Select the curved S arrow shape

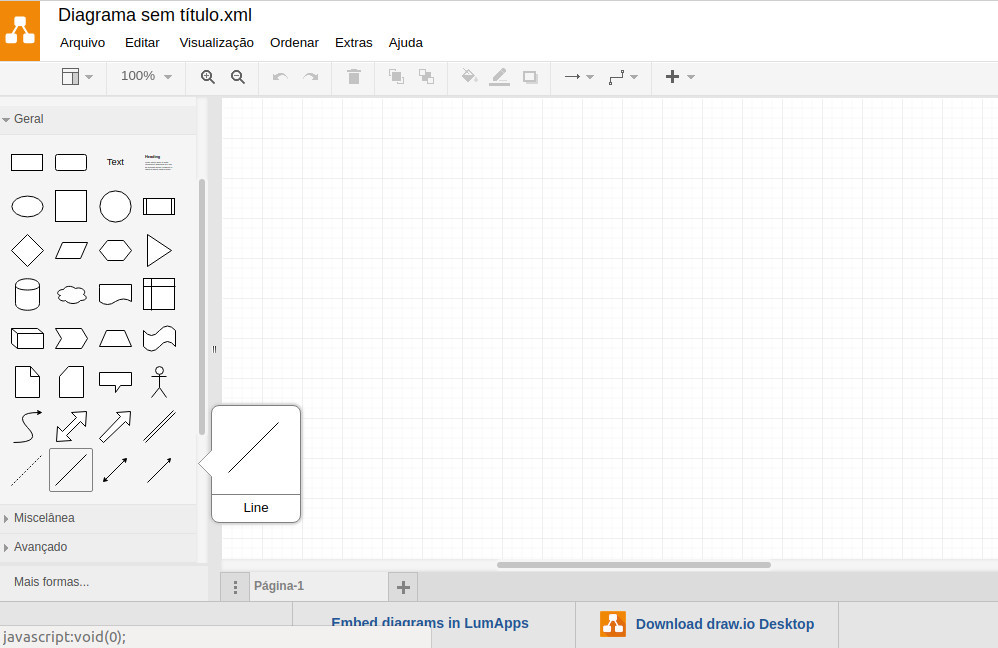click(x=27, y=426)
